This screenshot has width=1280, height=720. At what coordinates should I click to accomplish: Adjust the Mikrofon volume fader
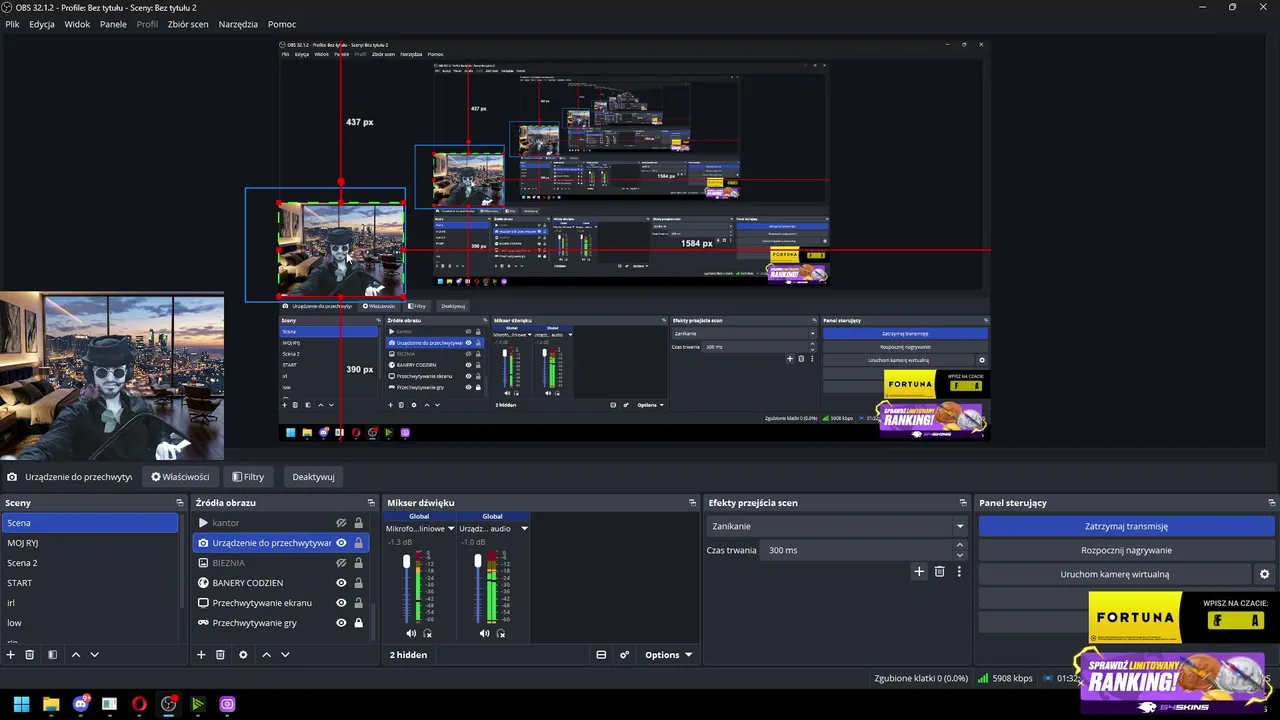pyautogui.click(x=406, y=562)
